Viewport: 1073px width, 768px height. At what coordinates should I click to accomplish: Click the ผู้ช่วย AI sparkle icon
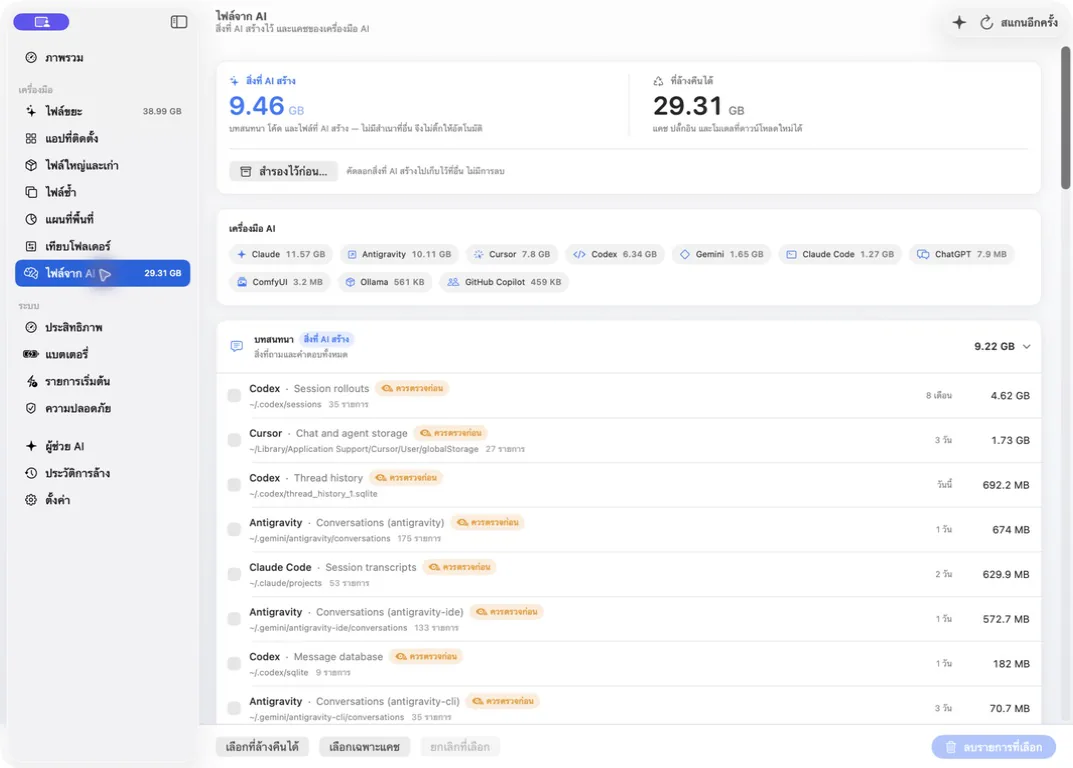coord(31,446)
